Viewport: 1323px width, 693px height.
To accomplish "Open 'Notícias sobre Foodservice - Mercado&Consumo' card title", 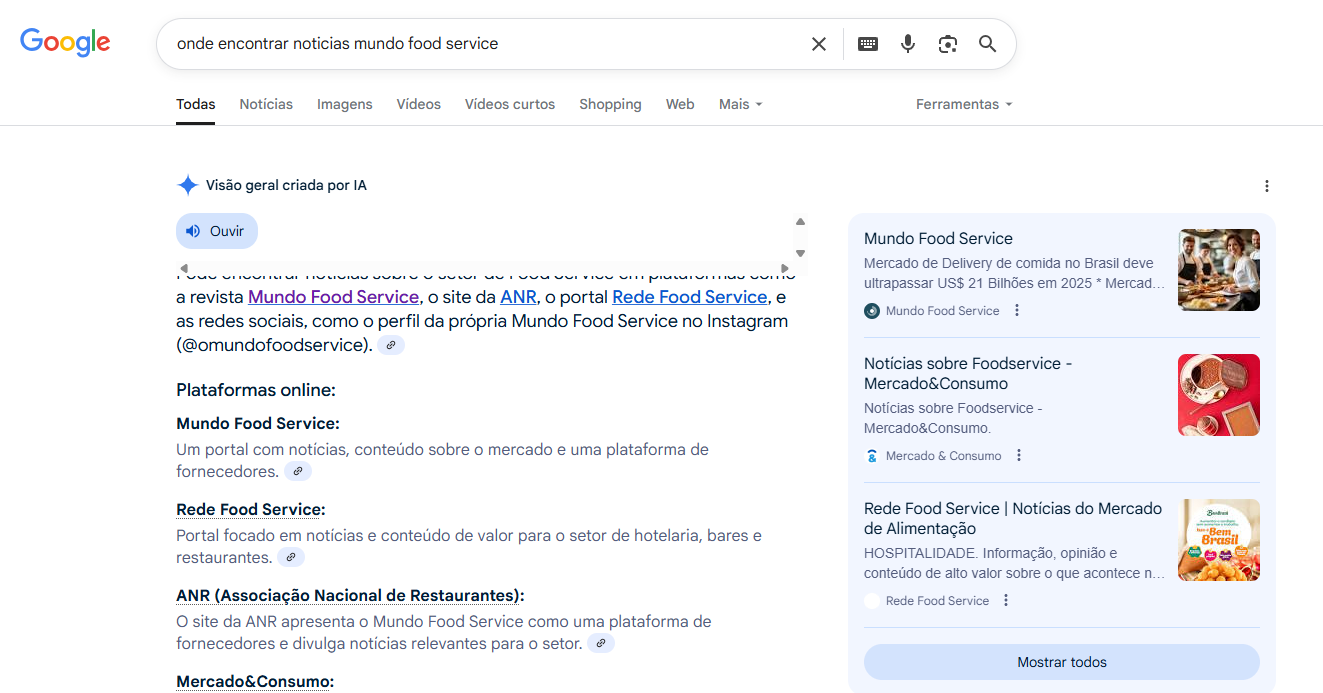I will click(968, 373).
